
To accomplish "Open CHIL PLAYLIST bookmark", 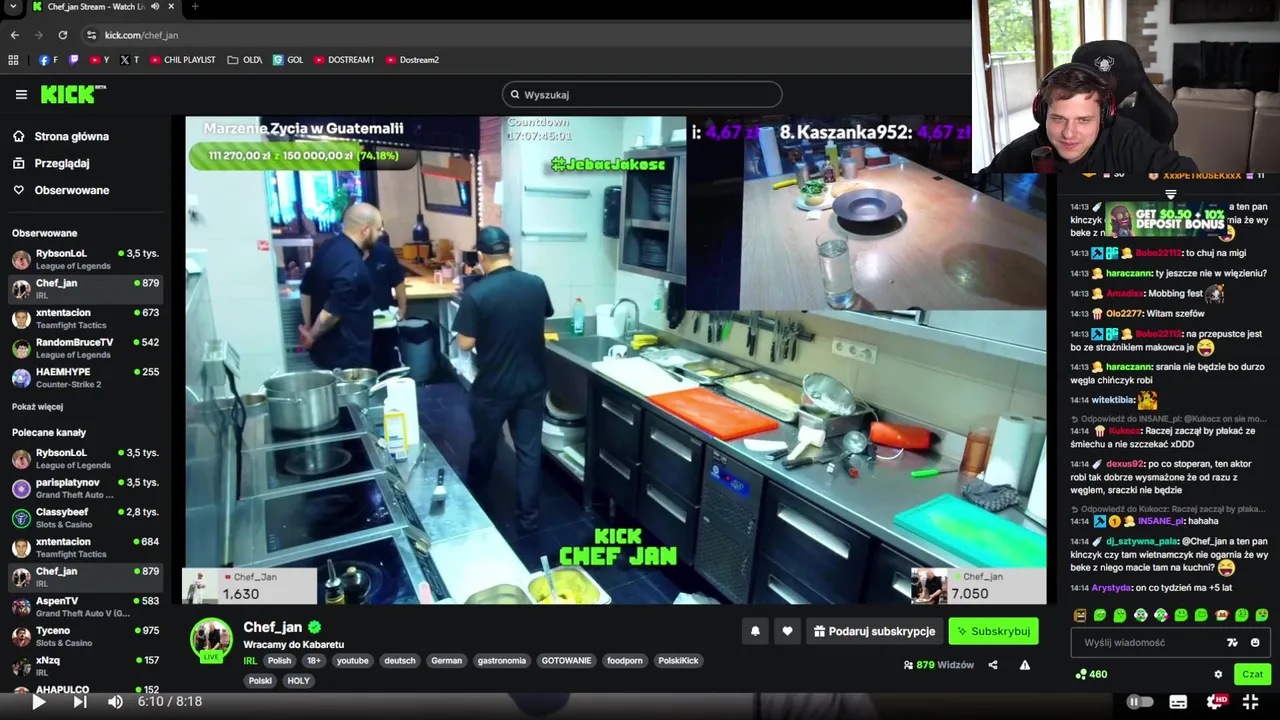I will 183,60.
